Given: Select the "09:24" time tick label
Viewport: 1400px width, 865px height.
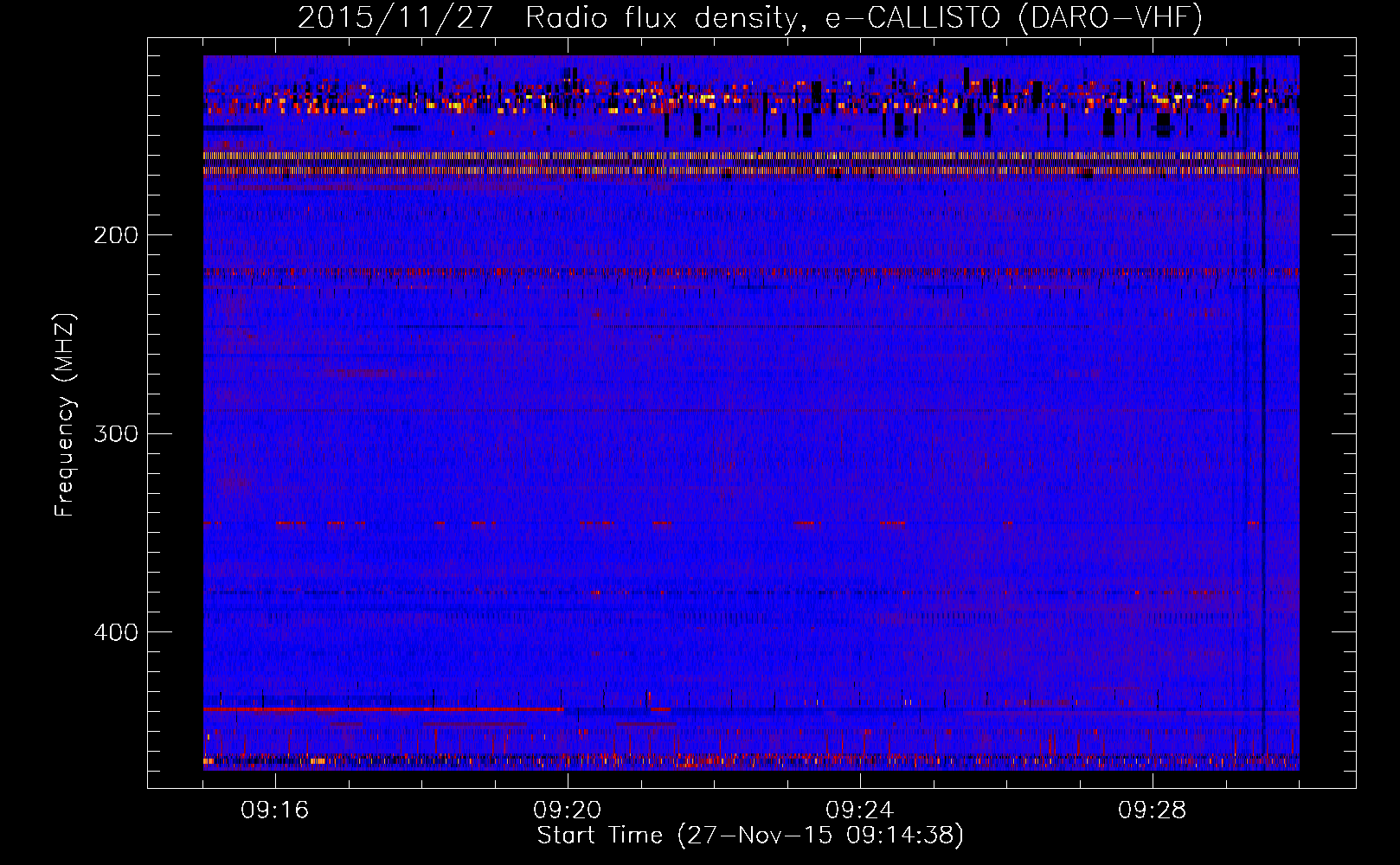Looking at the screenshot, I should (x=860, y=811).
